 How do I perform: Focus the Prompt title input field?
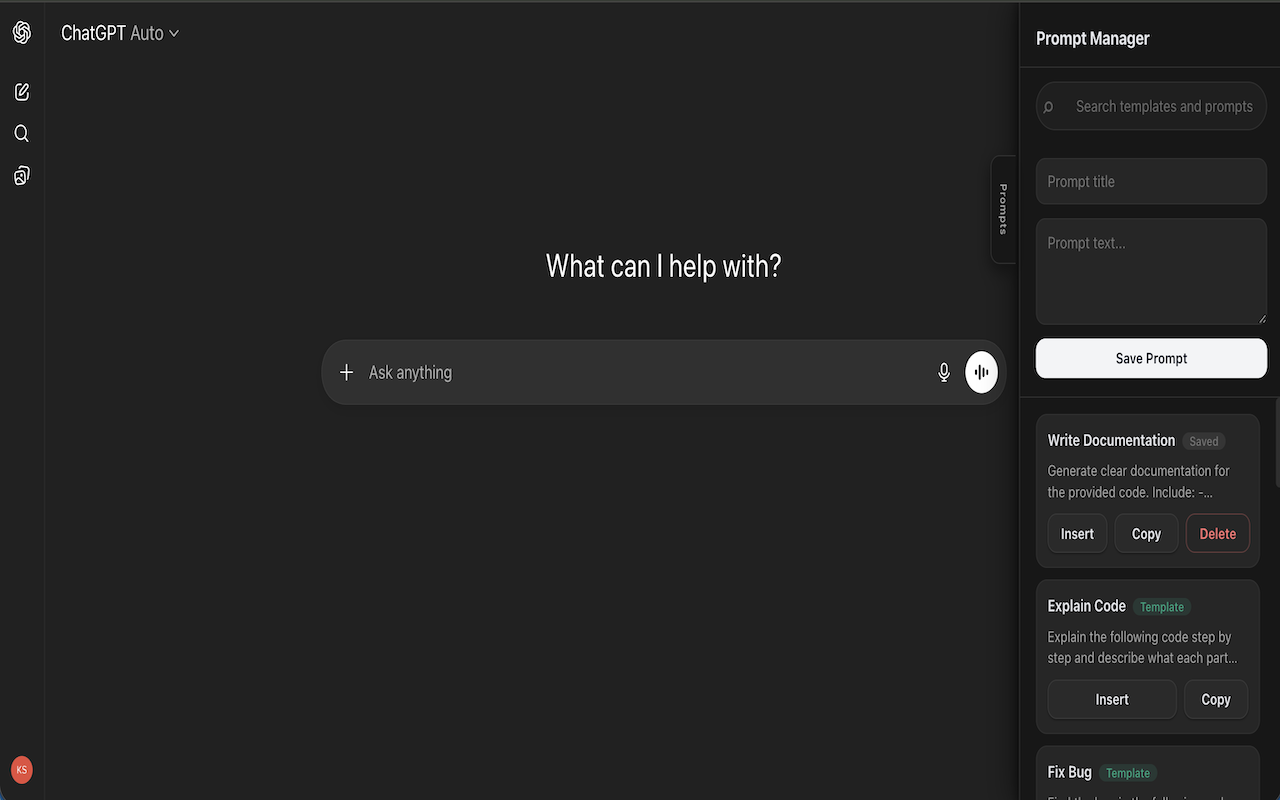tap(1150, 181)
